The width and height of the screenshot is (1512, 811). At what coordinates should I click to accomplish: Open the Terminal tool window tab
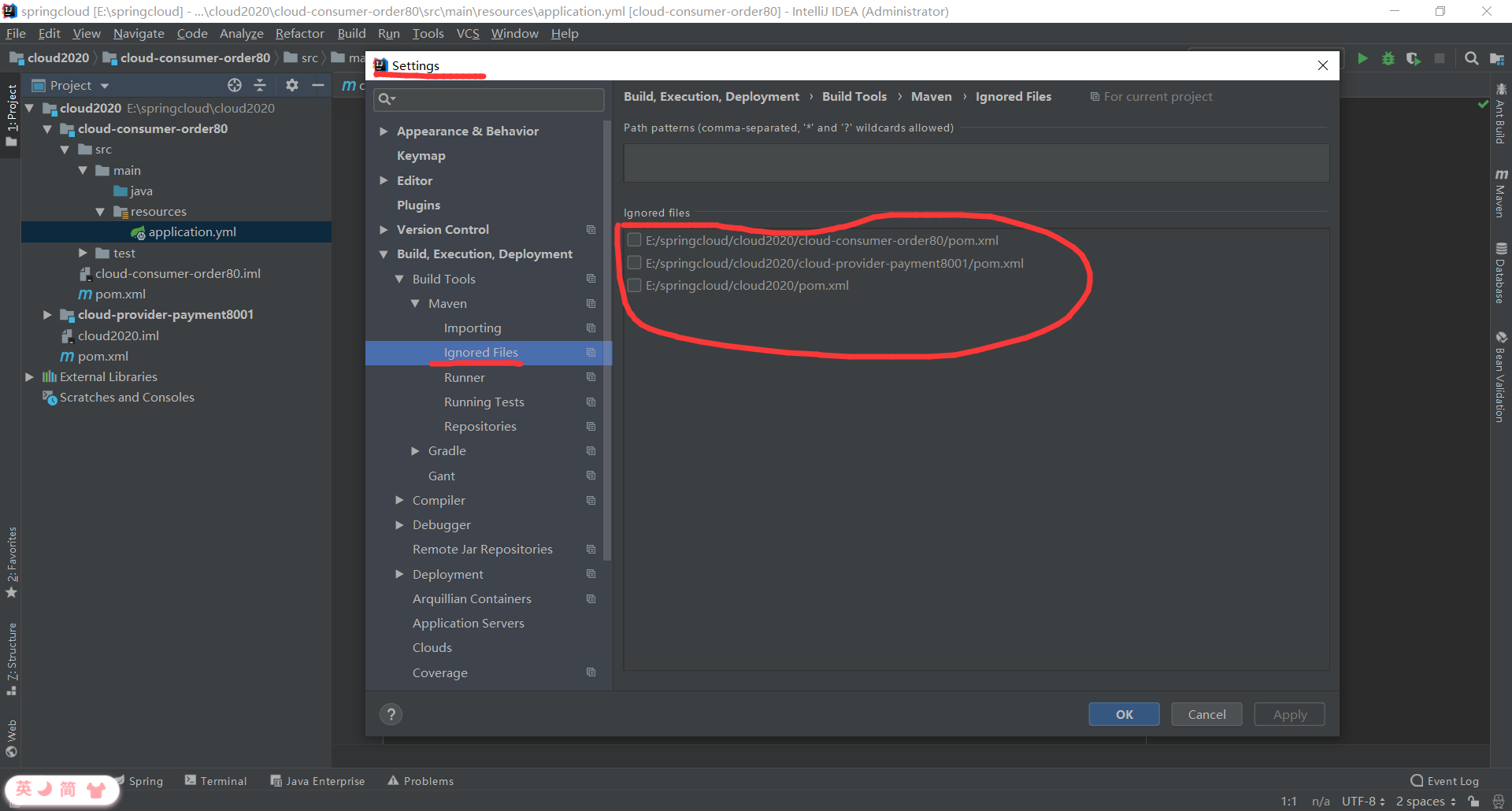[x=216, y=781]
